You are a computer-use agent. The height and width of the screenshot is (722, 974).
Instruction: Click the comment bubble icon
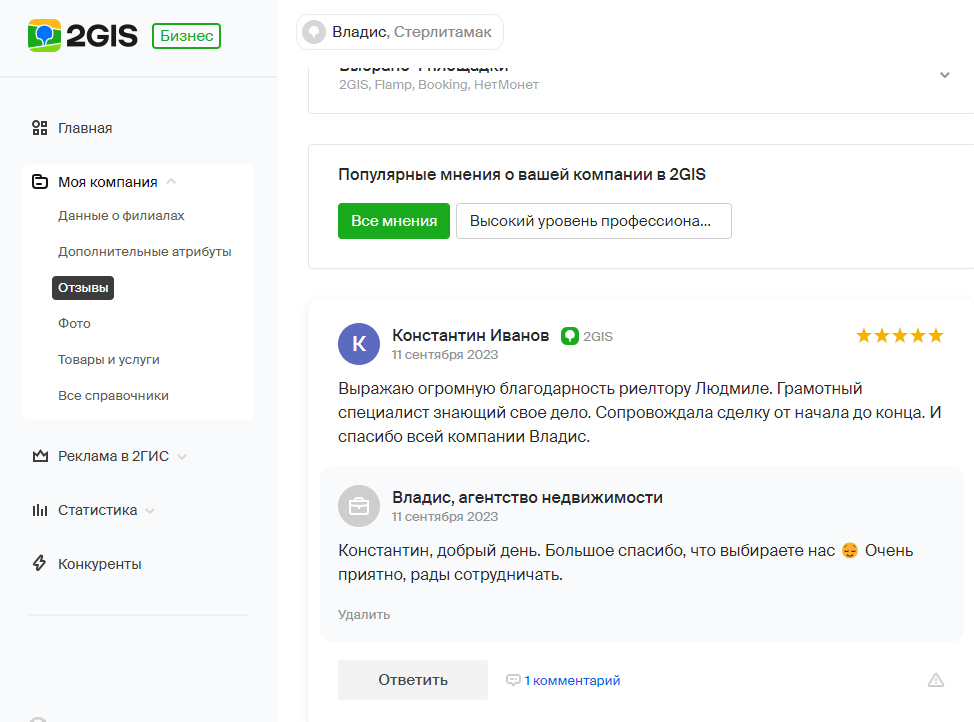point(513,680)
